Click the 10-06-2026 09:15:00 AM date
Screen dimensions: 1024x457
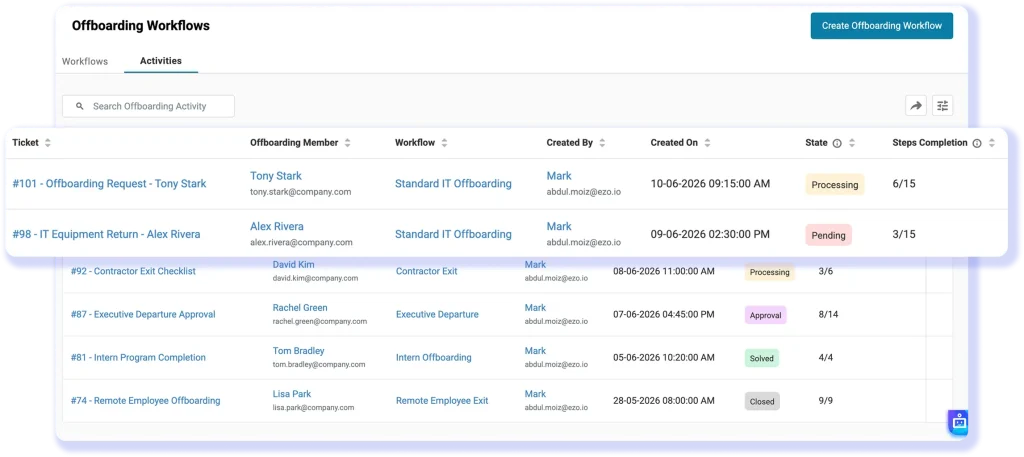click(x=711, y=184)
